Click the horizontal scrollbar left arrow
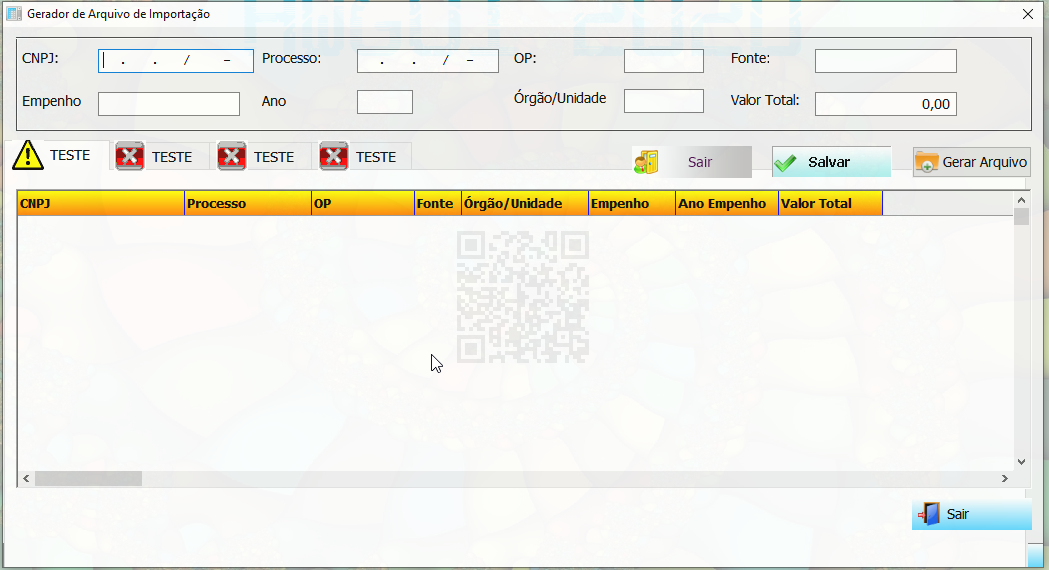Image resolution: width=1049 pixels, height=570 pixels. pyautogui.click(x=26, y=478)
